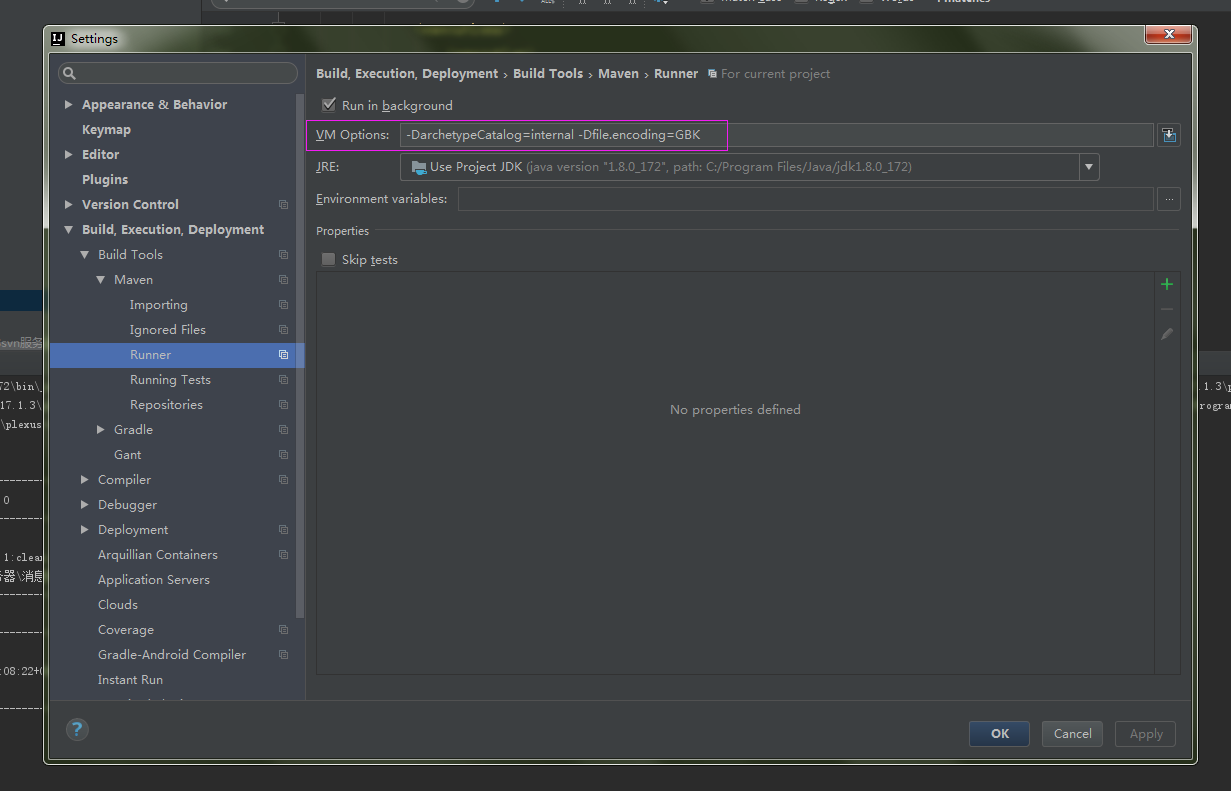1231x791 pixels.
Task: Click project-level icon beside Arquillian Containers
Action: tap(283, 555)
